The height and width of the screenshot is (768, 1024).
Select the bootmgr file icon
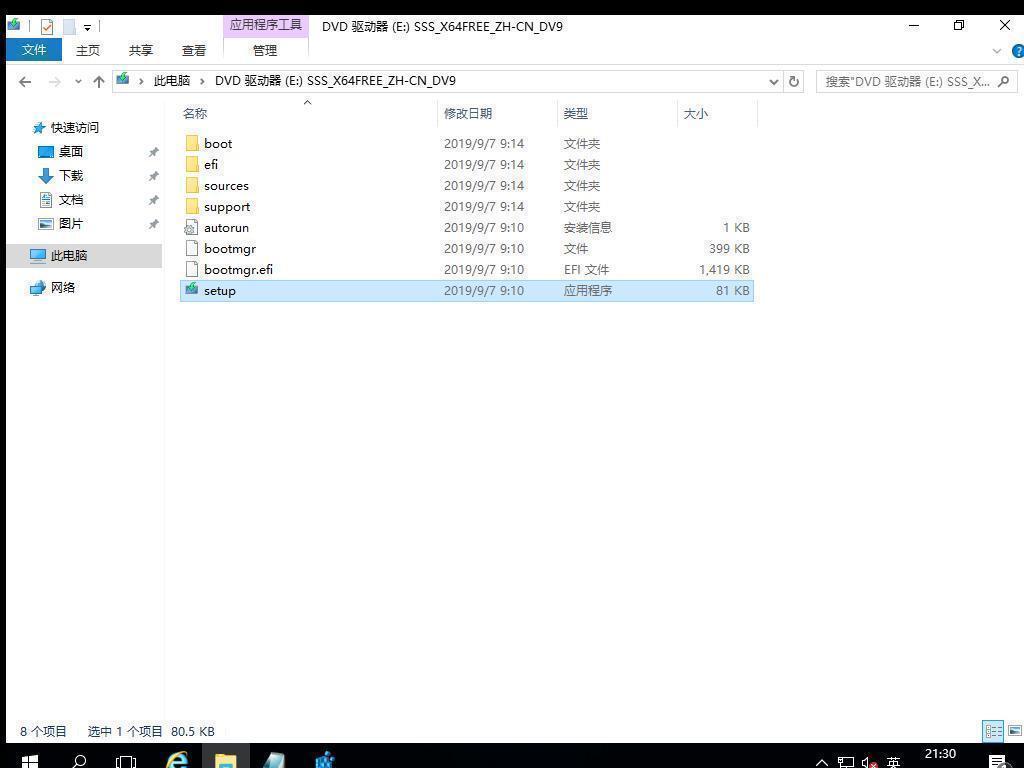(191, 248)
